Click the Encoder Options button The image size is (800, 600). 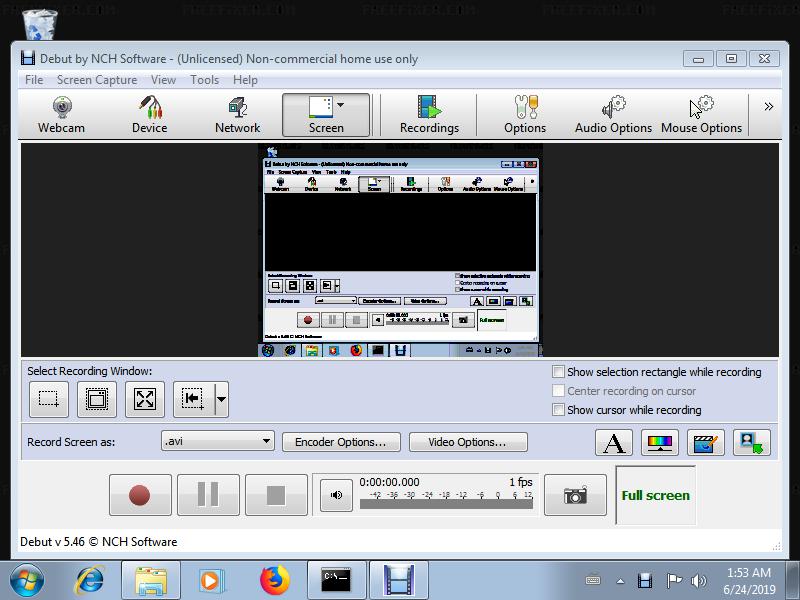(341, 442)
